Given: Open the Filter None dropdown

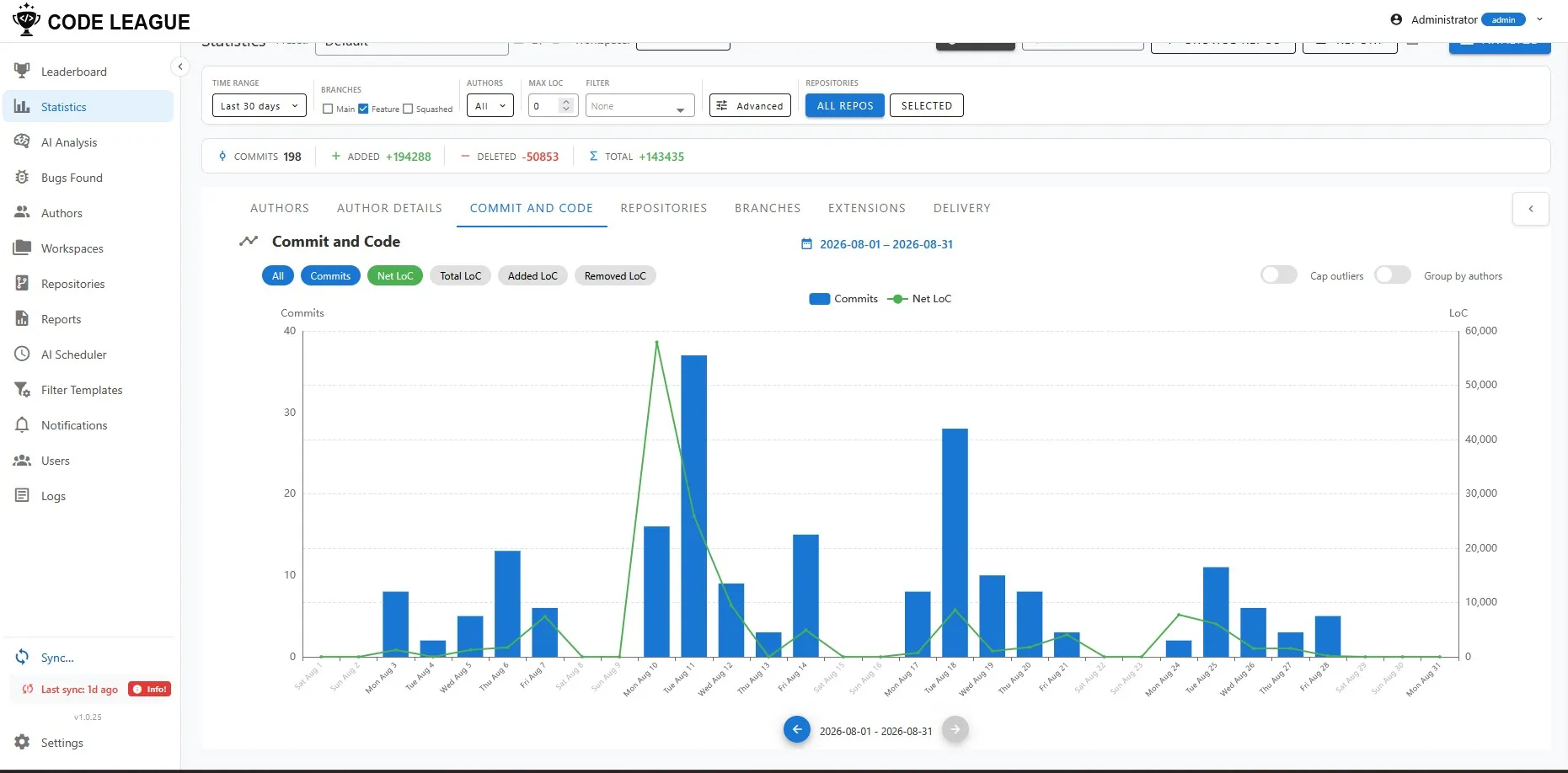Looking at the screenshot, I should tap(640, 105).
